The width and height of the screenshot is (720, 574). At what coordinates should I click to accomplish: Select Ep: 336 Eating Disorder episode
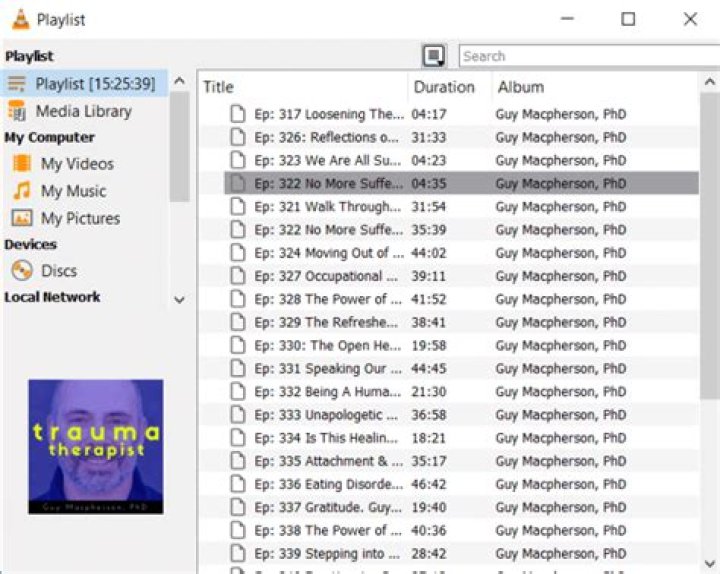(327, 484)
